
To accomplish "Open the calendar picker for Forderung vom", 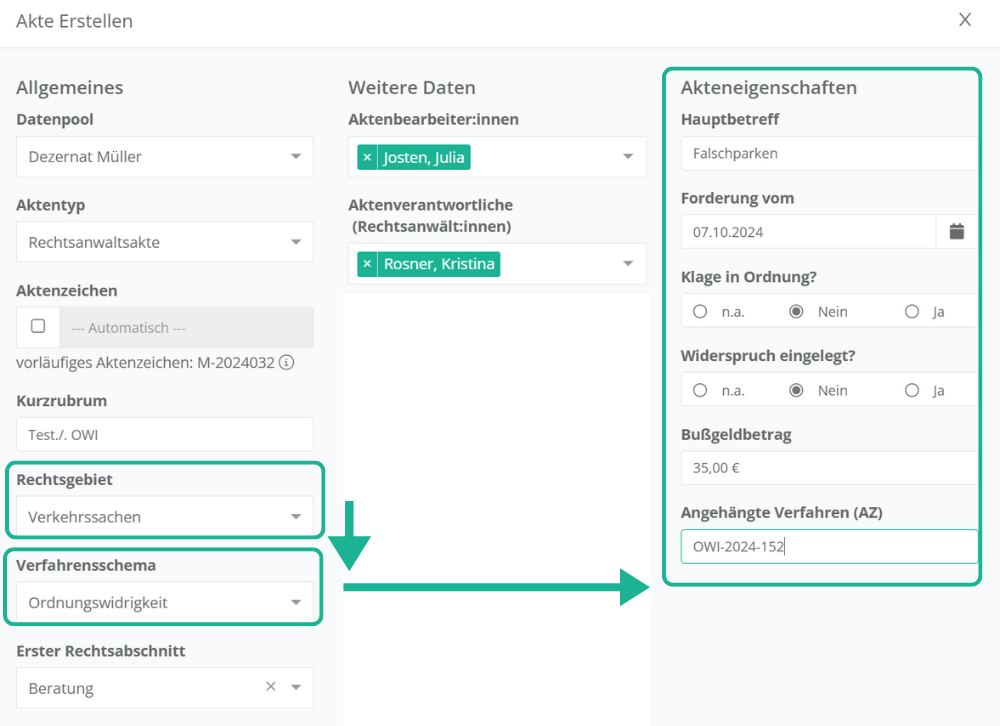I will tap(956, 232).
